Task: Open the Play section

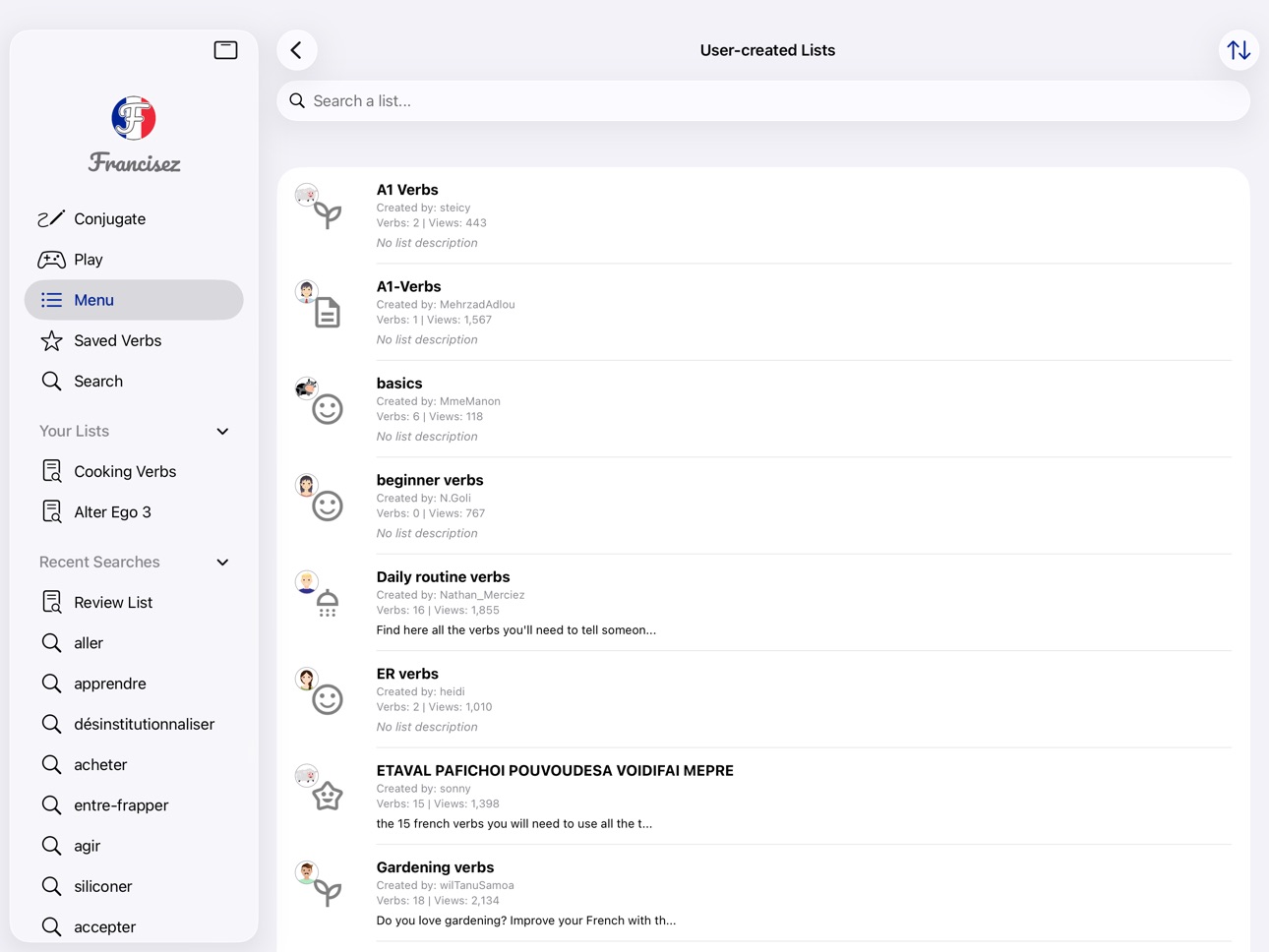Action: pyautogui.click(x=134, y=260)
